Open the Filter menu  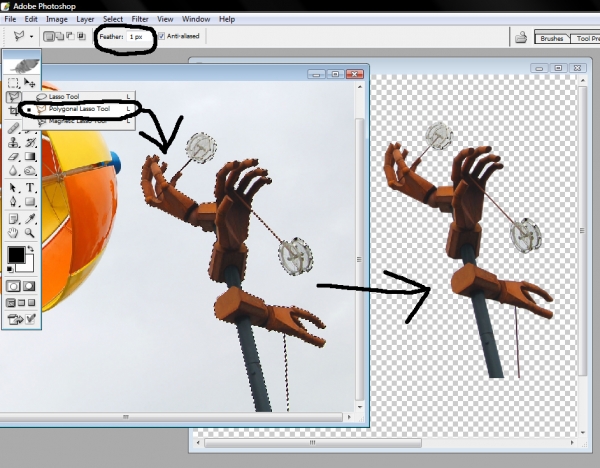coord(140,19)
